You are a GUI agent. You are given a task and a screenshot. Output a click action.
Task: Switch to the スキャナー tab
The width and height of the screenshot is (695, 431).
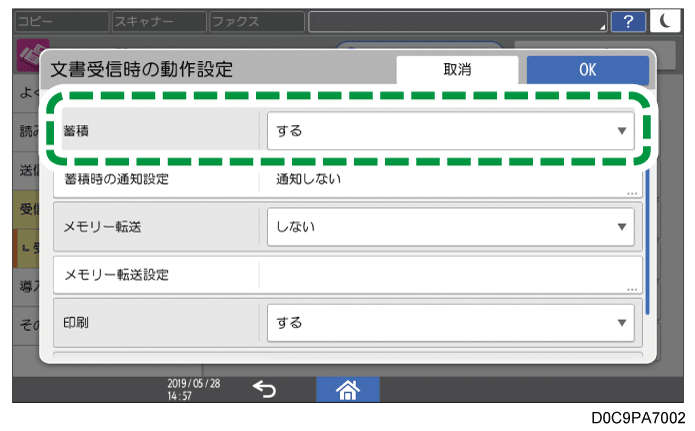point(159,21)
